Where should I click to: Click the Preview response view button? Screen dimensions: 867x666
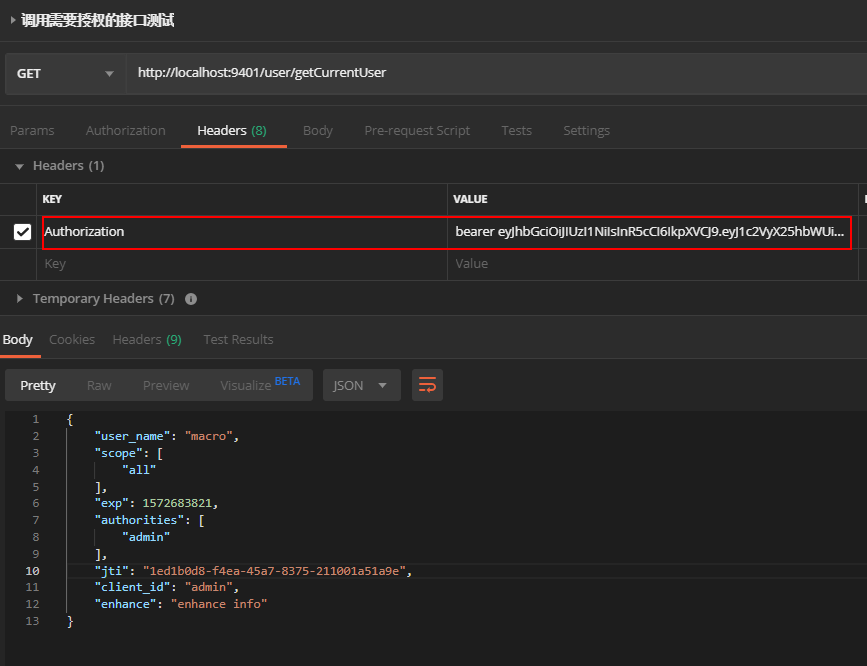point(166,385)
